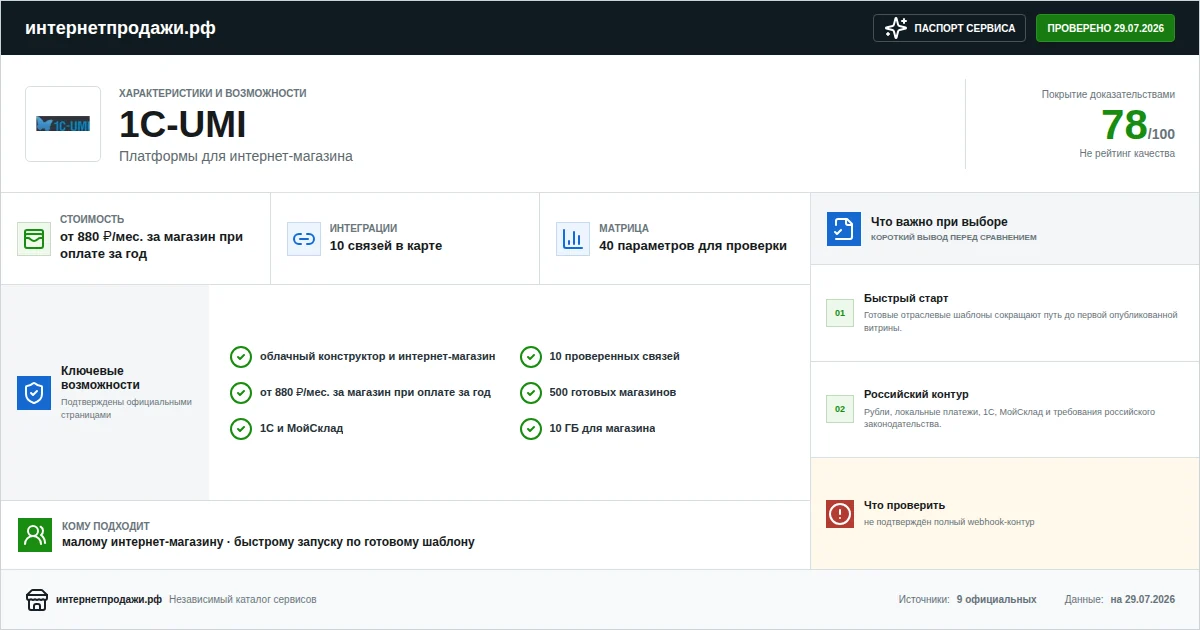
Task: Click the Ключевые возможности shield icon
Action: click(34, 393)
